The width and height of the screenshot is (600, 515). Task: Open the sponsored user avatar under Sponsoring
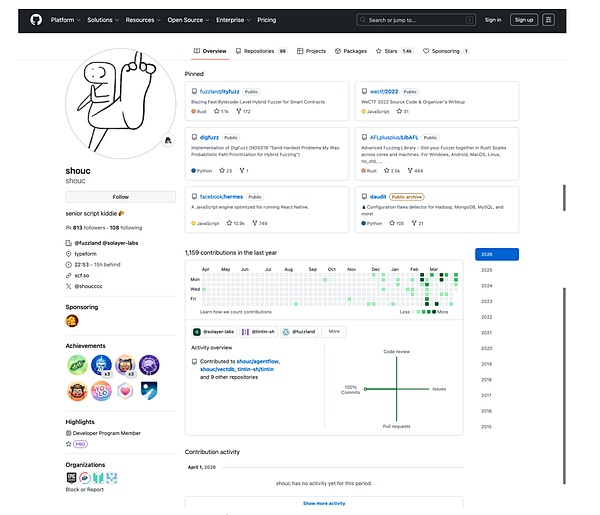[72, 321]
